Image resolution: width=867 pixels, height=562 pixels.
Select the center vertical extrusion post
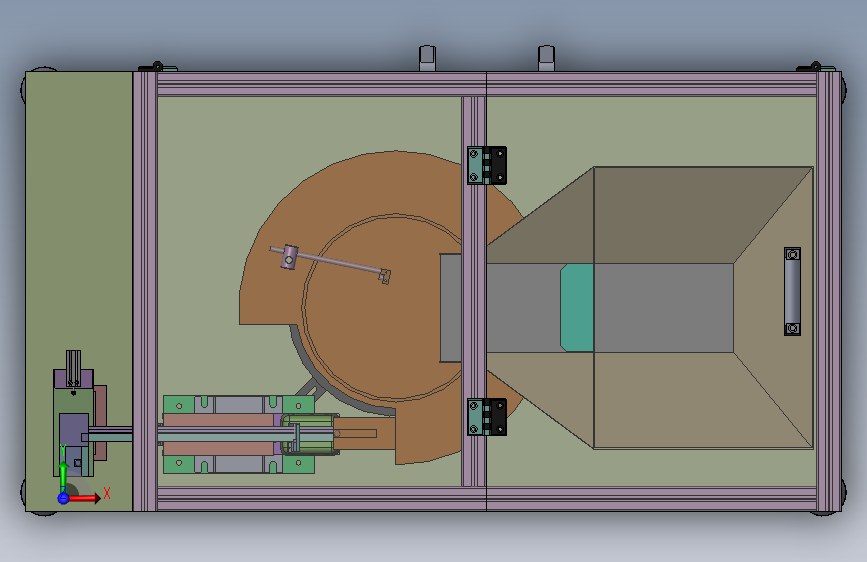tap(474, 292)
